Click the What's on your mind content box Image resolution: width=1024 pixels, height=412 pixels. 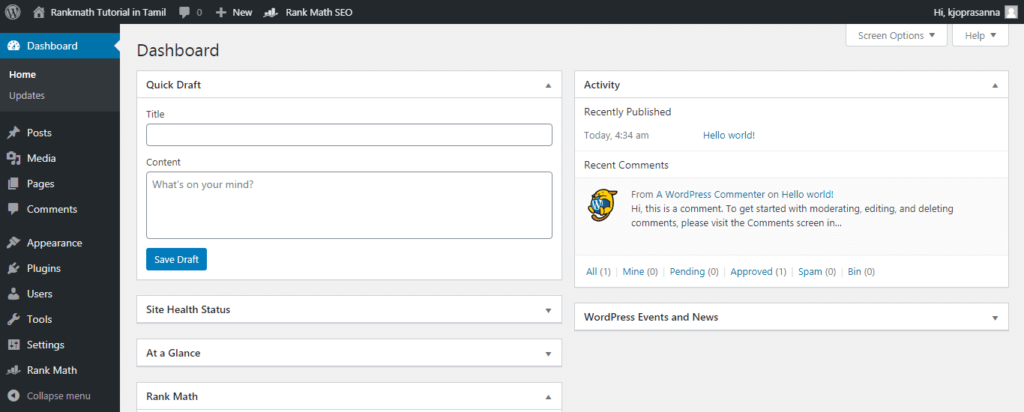tap(349, 205)
